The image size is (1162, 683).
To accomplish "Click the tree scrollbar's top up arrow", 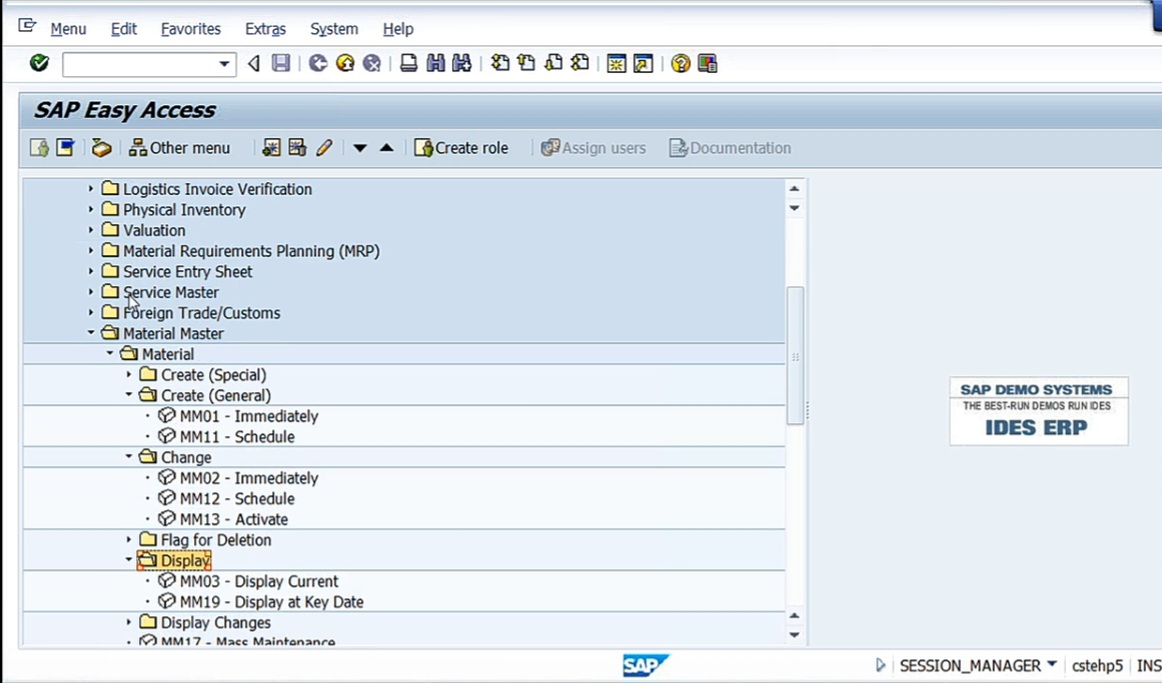I will (794, 189).
